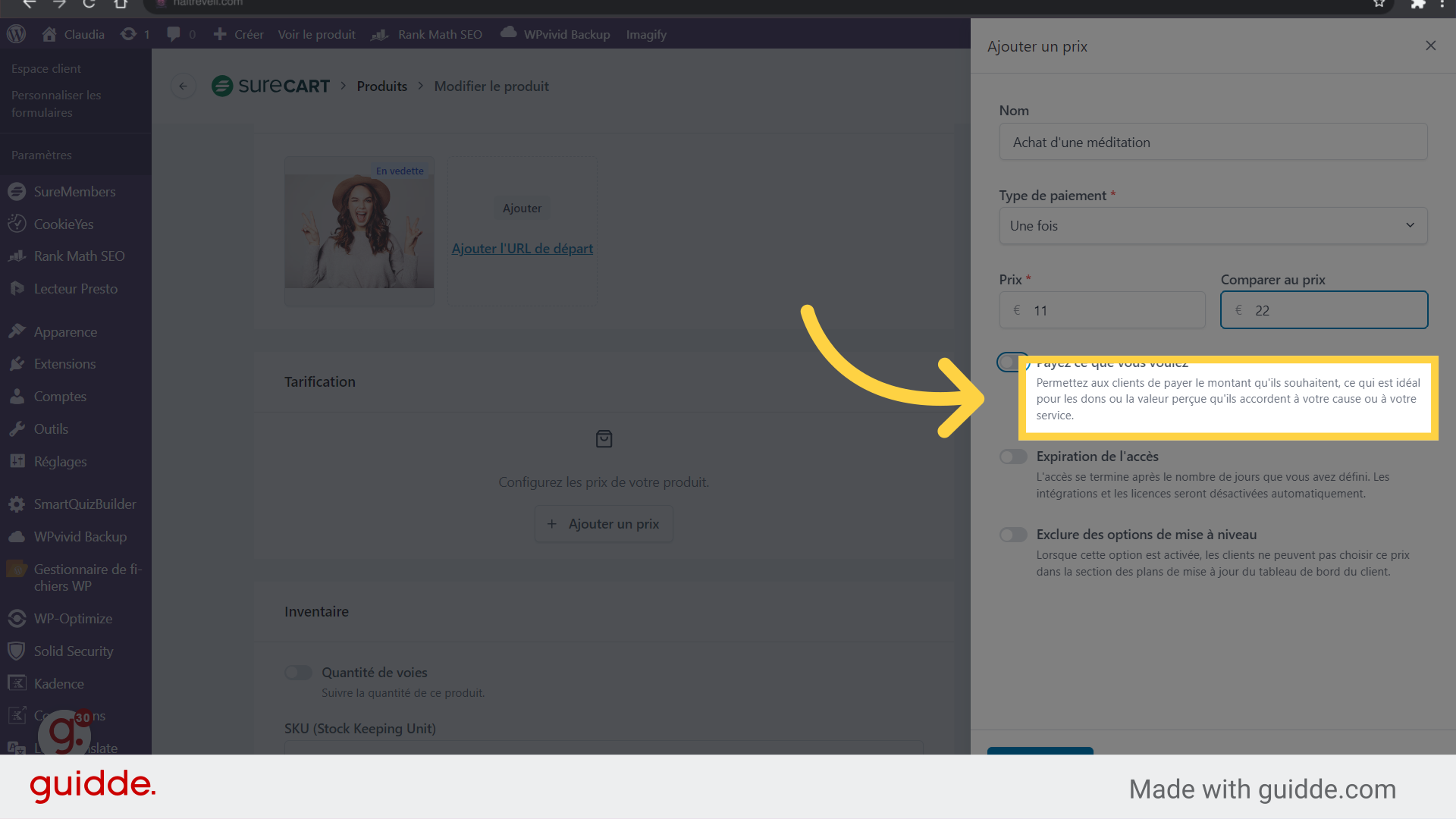Viewport: 1456px width, 819px height.
Task: Click the comments bubble icon
Action: (174, 34)
